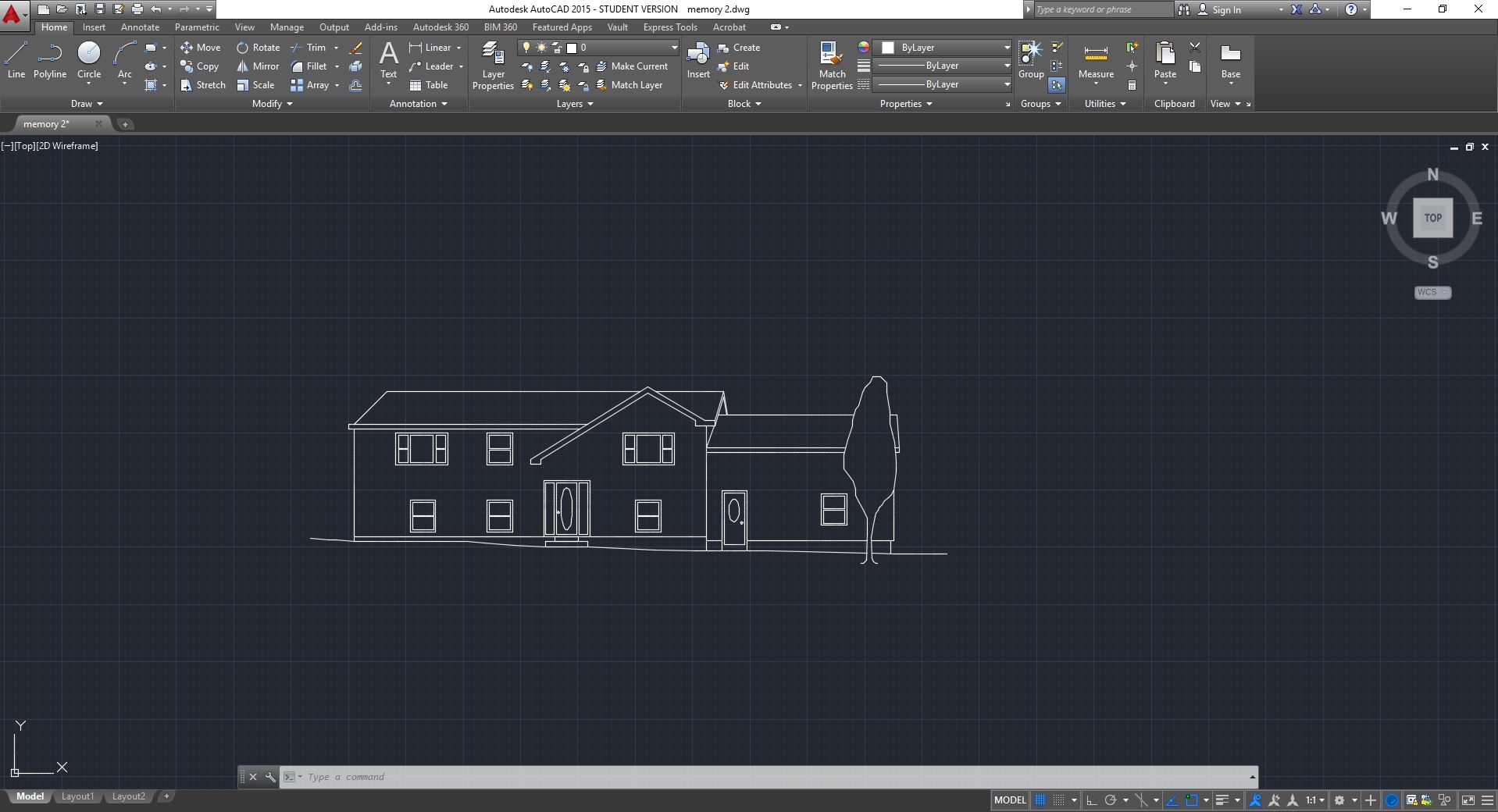Activate the Match Properties tool
The image size is (1498, 812).
[832, 66]
